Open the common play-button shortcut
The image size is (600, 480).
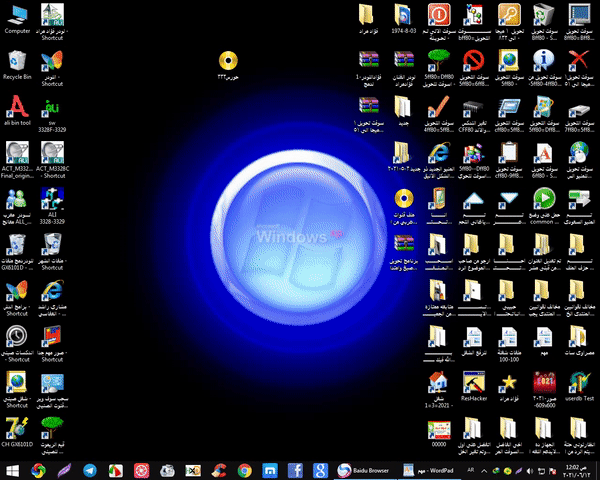point(544,206)
